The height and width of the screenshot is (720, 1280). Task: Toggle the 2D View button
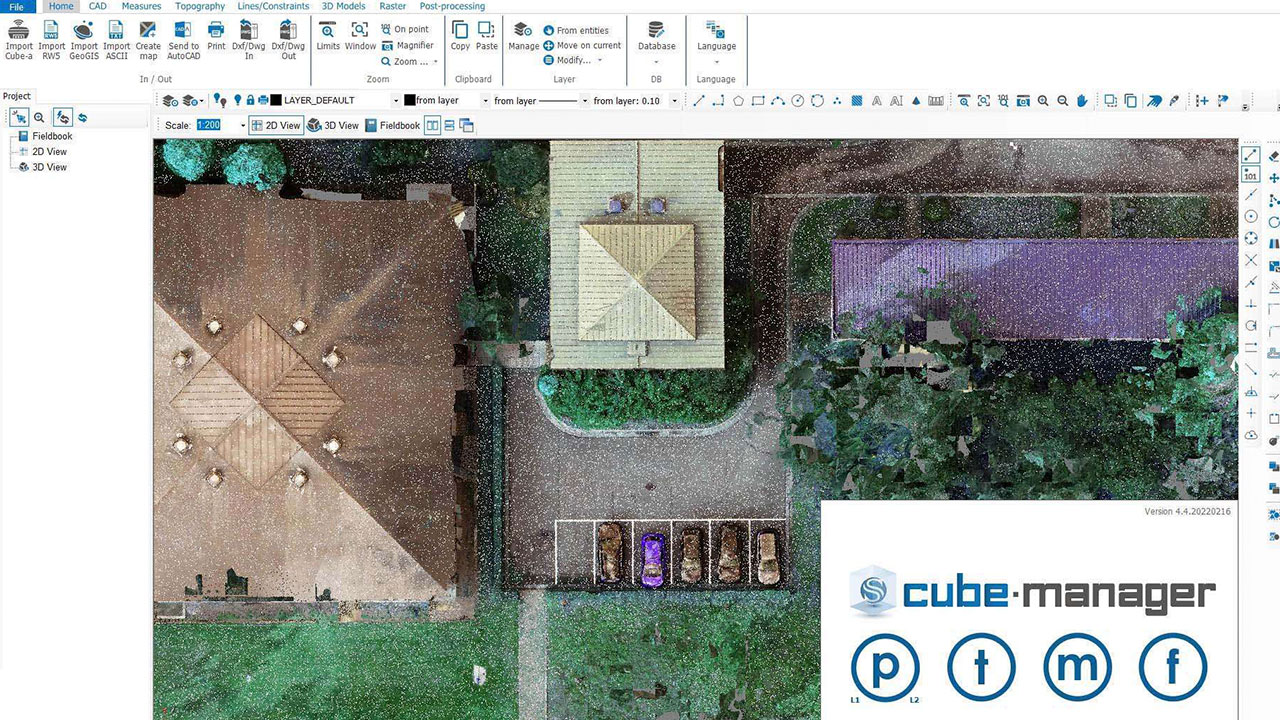click(275, 126)
